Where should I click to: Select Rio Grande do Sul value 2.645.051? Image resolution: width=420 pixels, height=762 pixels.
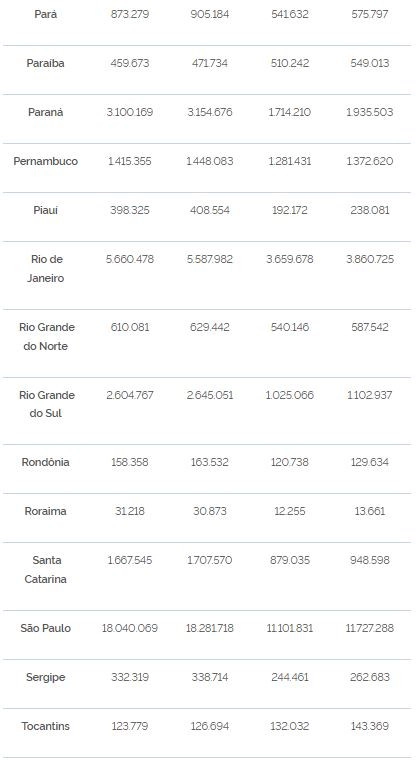[210, 395]
